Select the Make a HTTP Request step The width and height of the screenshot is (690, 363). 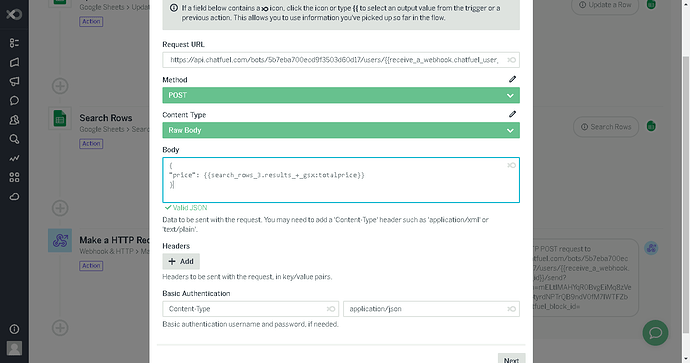click(114, 240)
